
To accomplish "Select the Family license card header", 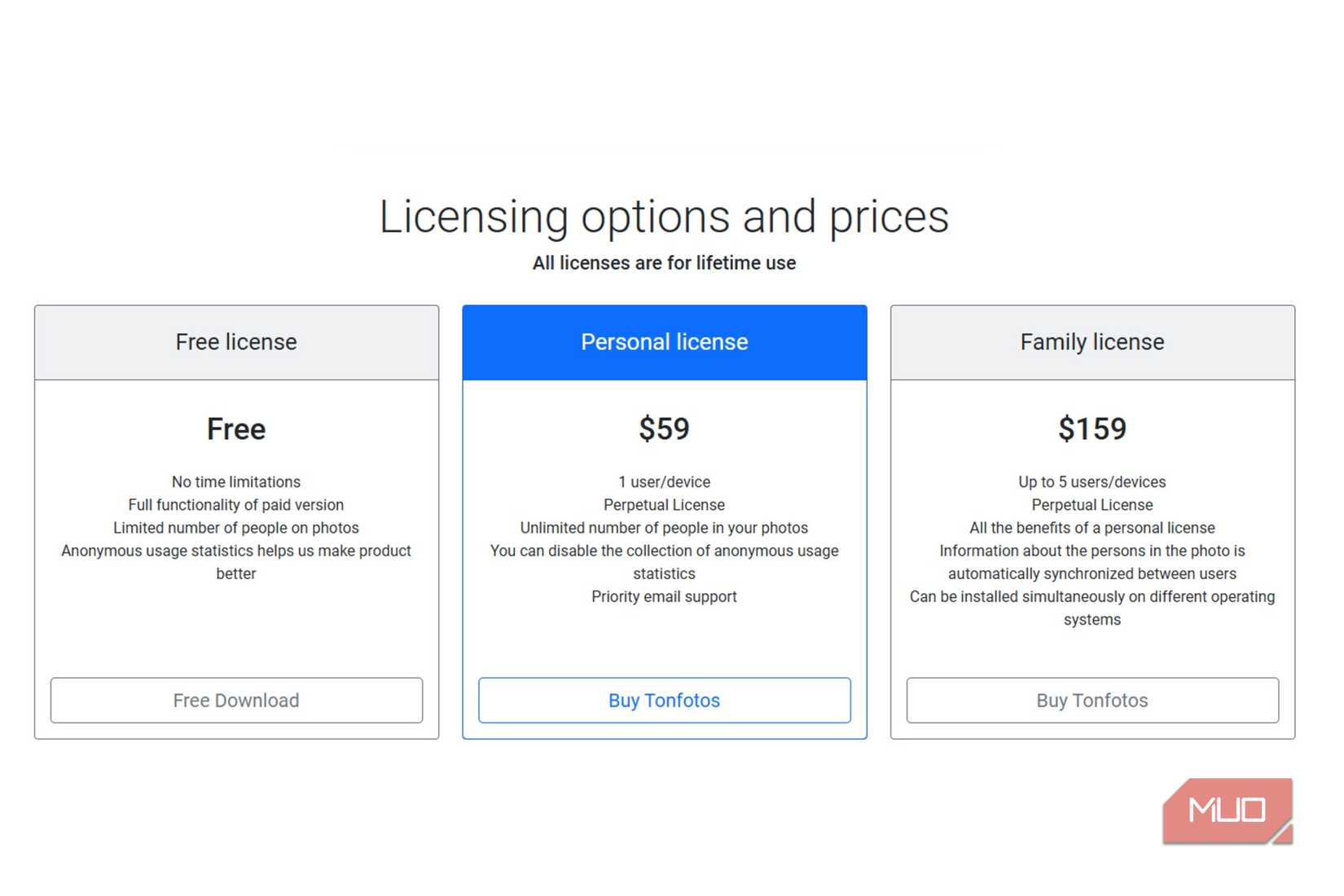I will (1092, 342).
